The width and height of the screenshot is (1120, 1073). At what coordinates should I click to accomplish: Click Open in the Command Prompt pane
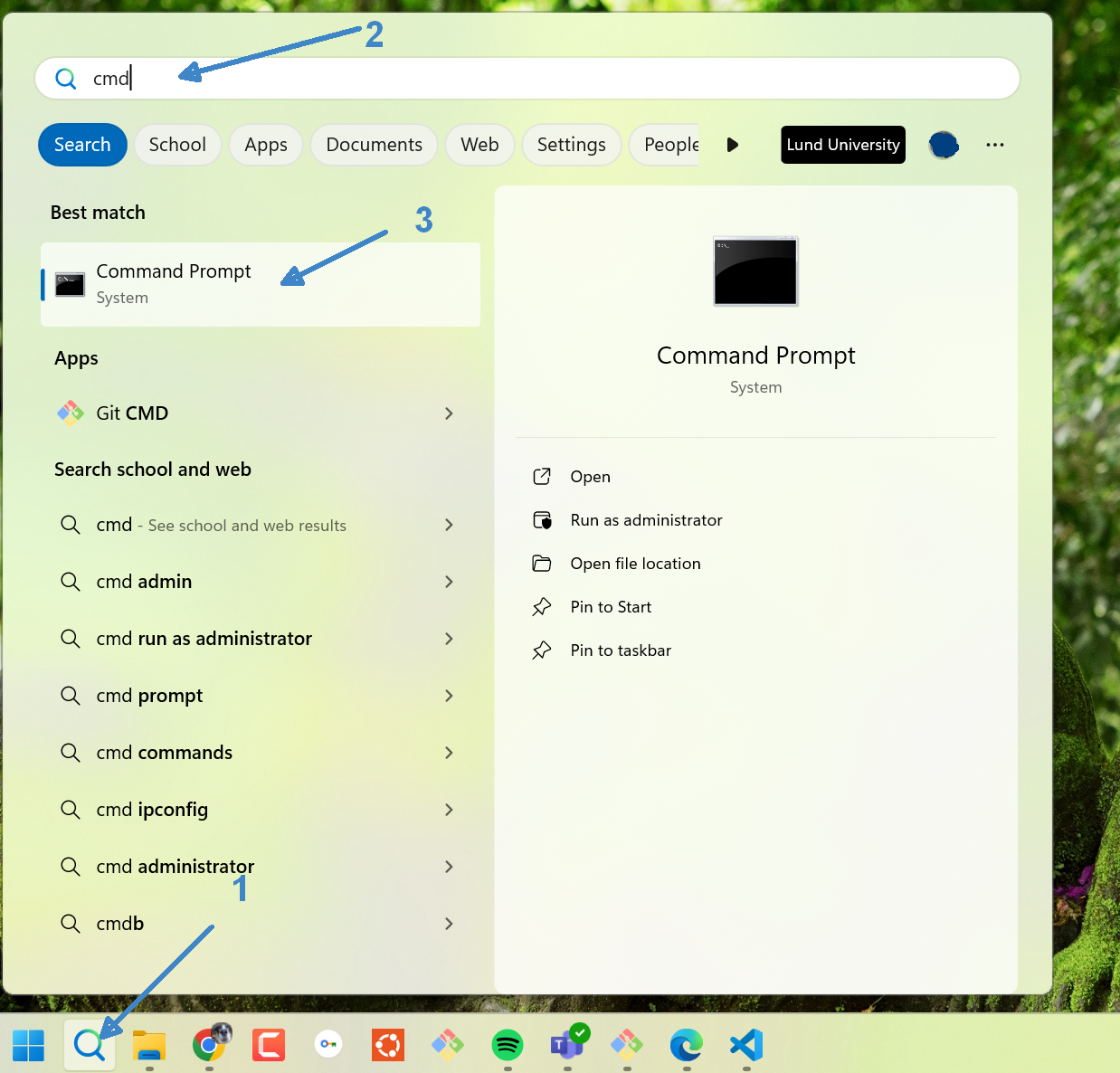pos(591,477)
